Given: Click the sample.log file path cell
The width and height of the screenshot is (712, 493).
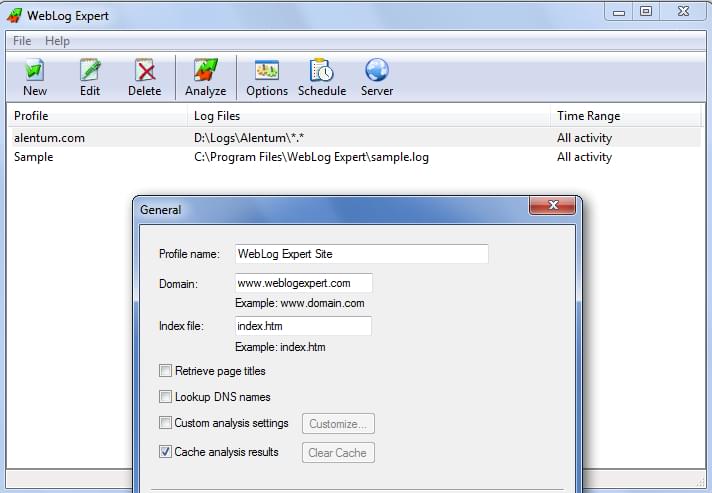Looking at the screenshot, I should [x=311, y=157].
